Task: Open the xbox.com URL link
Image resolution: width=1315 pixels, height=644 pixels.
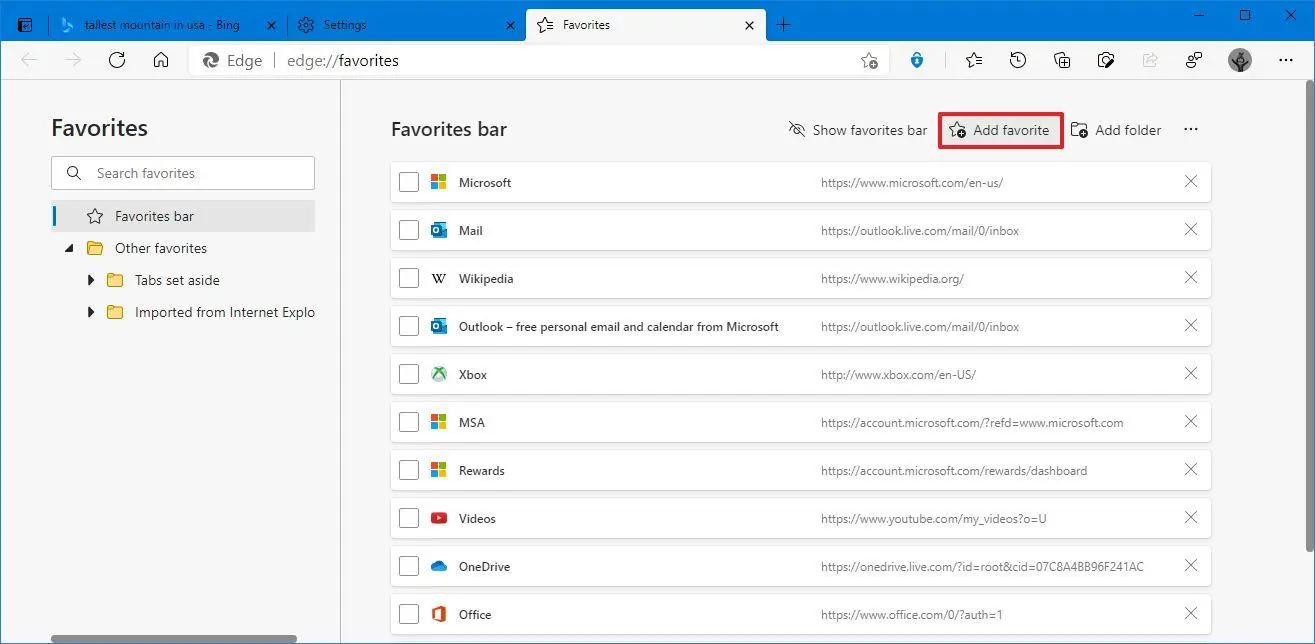Action: coord(898,375)
